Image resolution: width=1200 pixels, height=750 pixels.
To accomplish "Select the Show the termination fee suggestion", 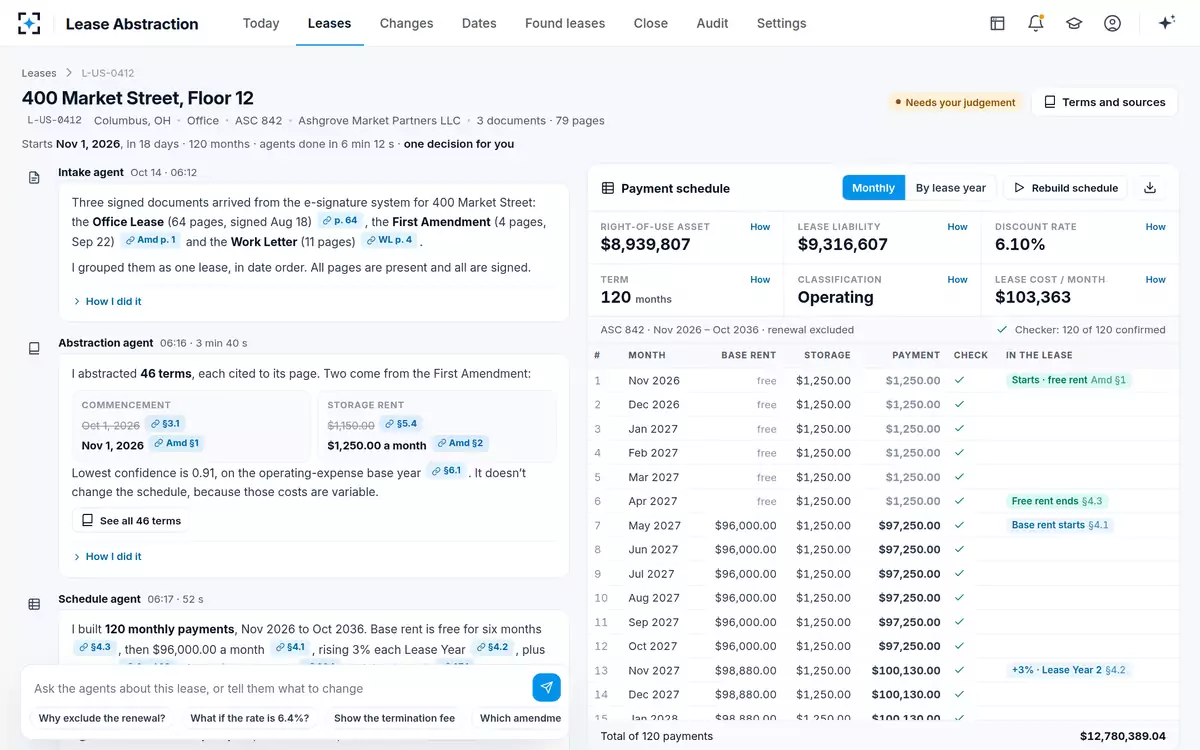I will click(x=394, y=718).
